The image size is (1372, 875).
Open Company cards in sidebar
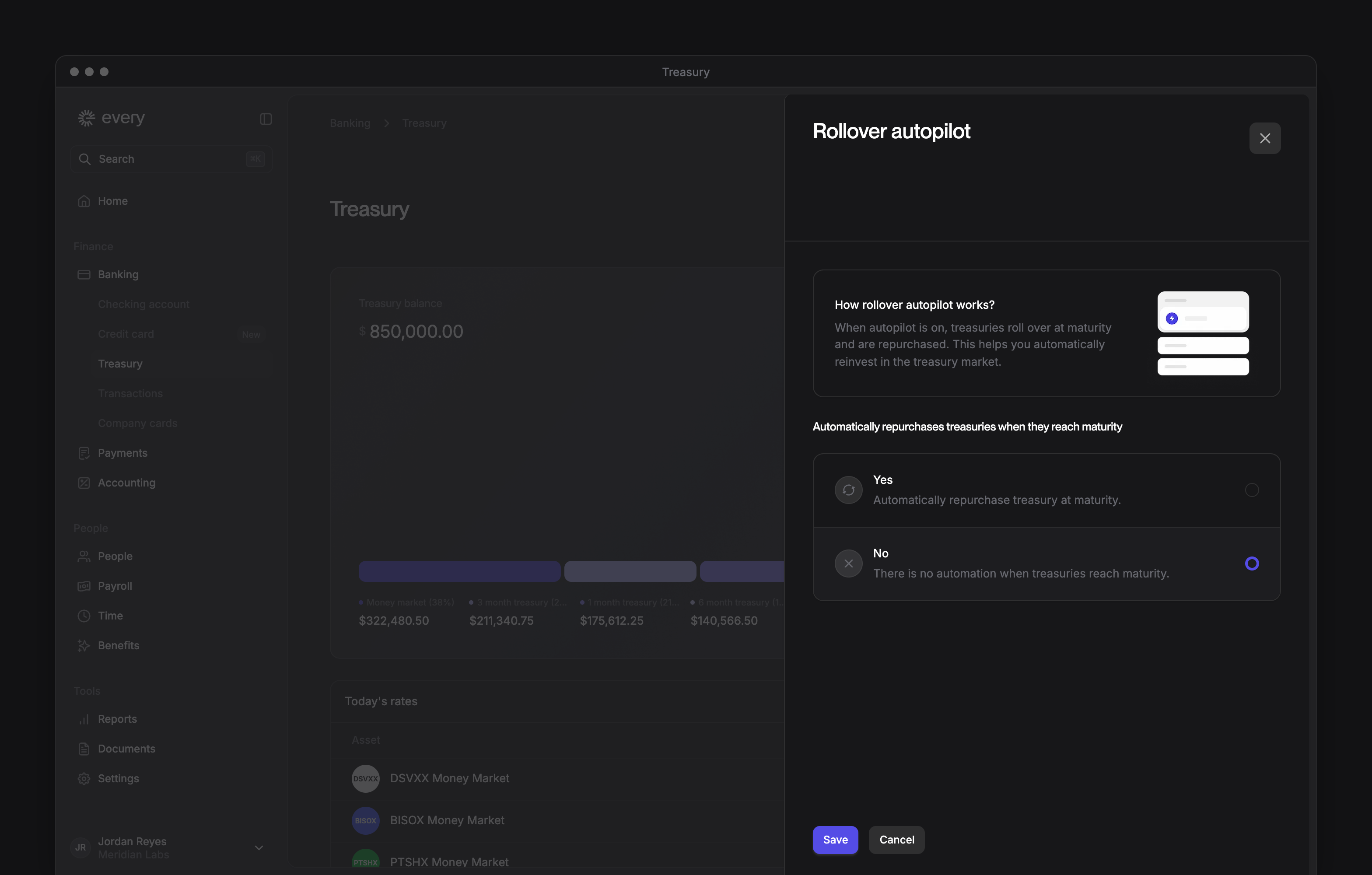tap(137, 423)
